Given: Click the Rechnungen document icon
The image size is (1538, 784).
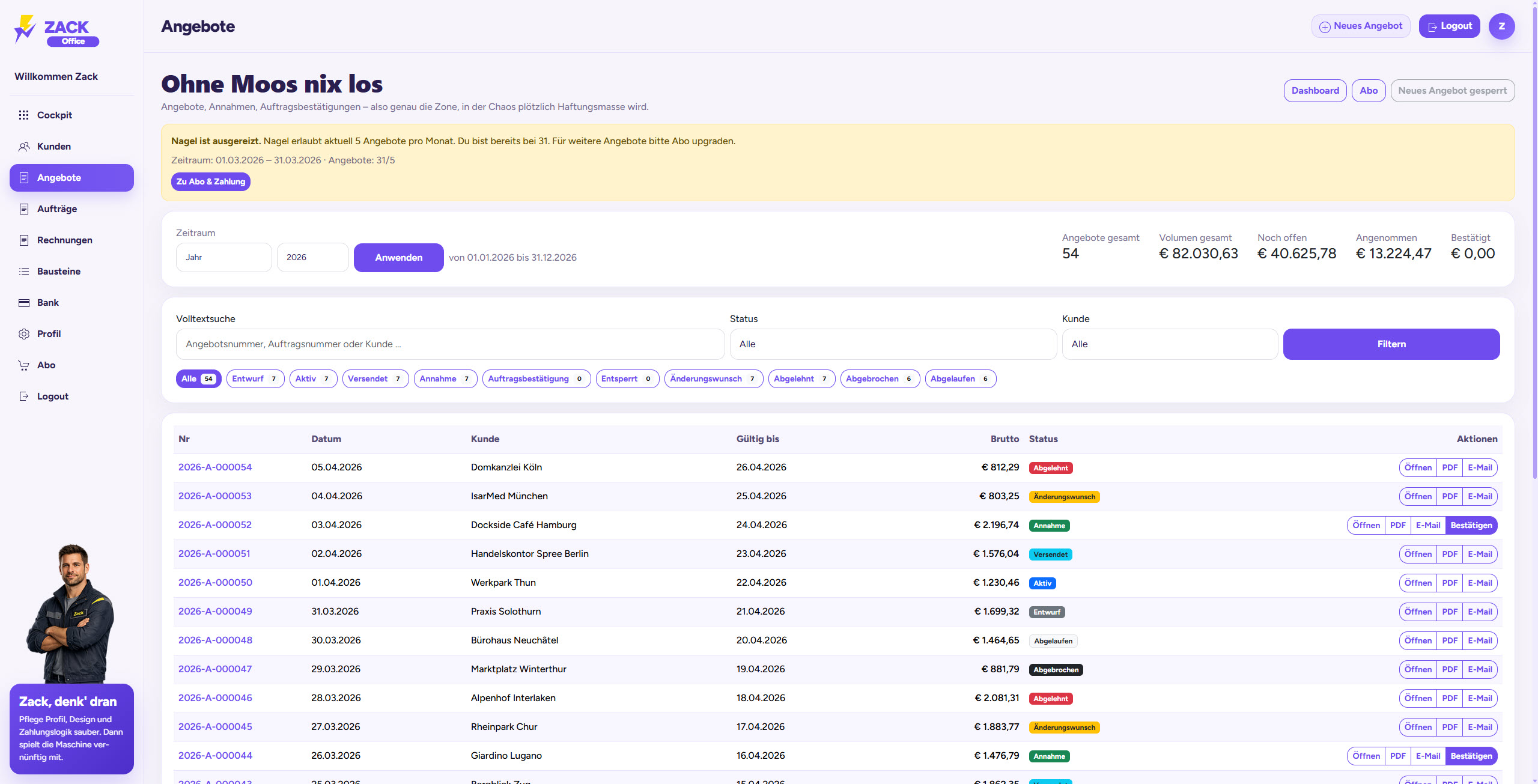Looking at the screenshot, I should click(x=24, y=240).
